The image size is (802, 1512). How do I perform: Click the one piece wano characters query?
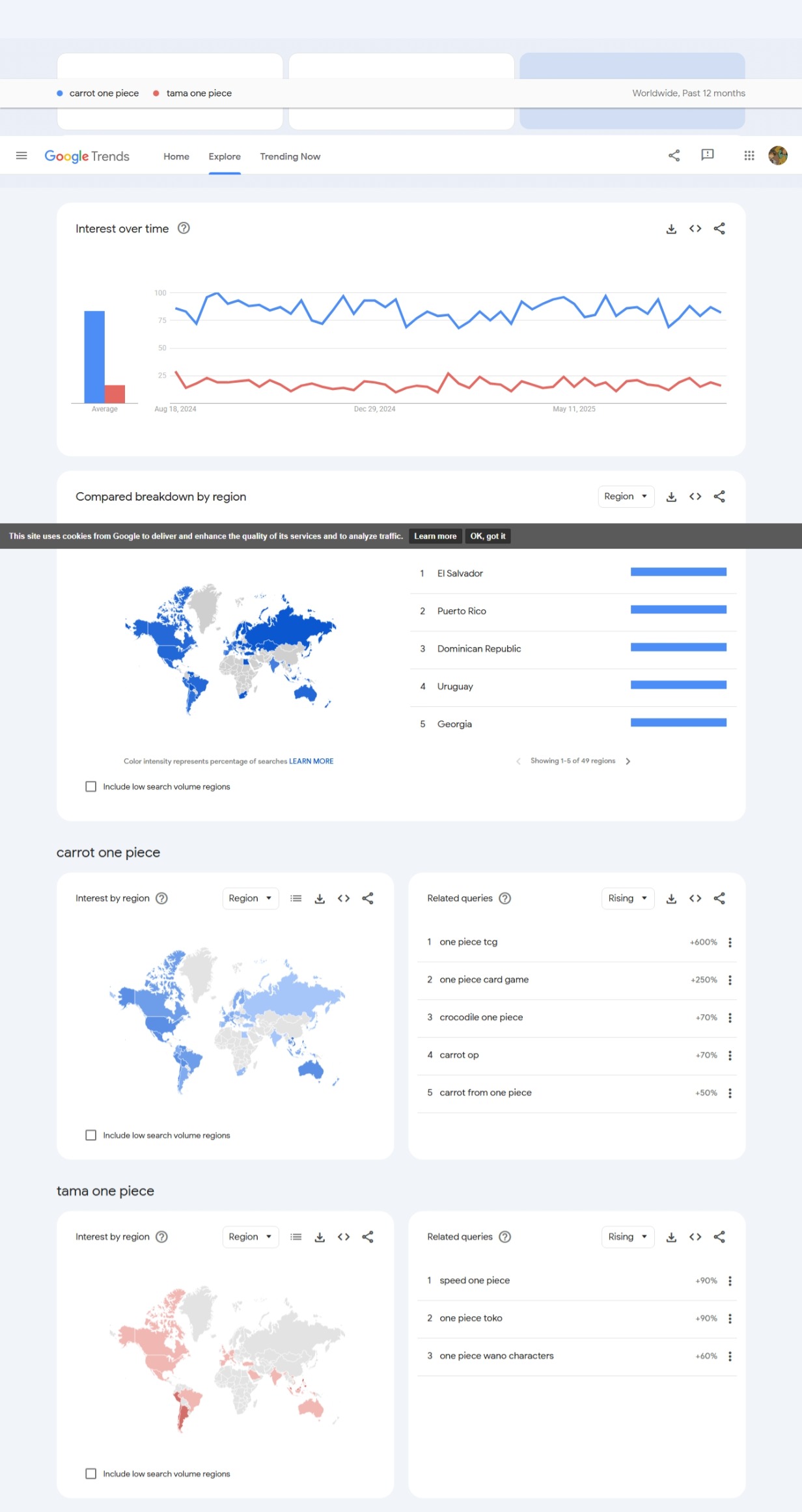pos(497,1356)
